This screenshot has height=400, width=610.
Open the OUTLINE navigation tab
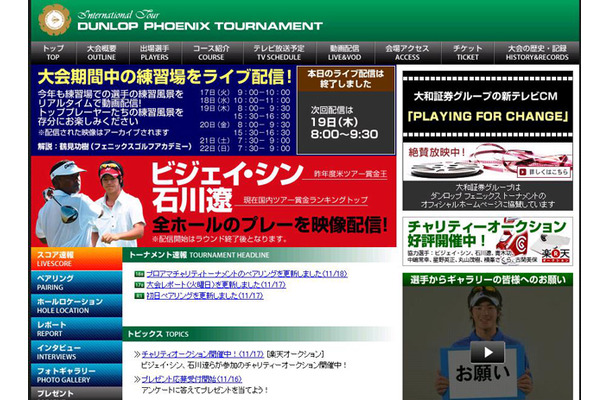[102, 53]
